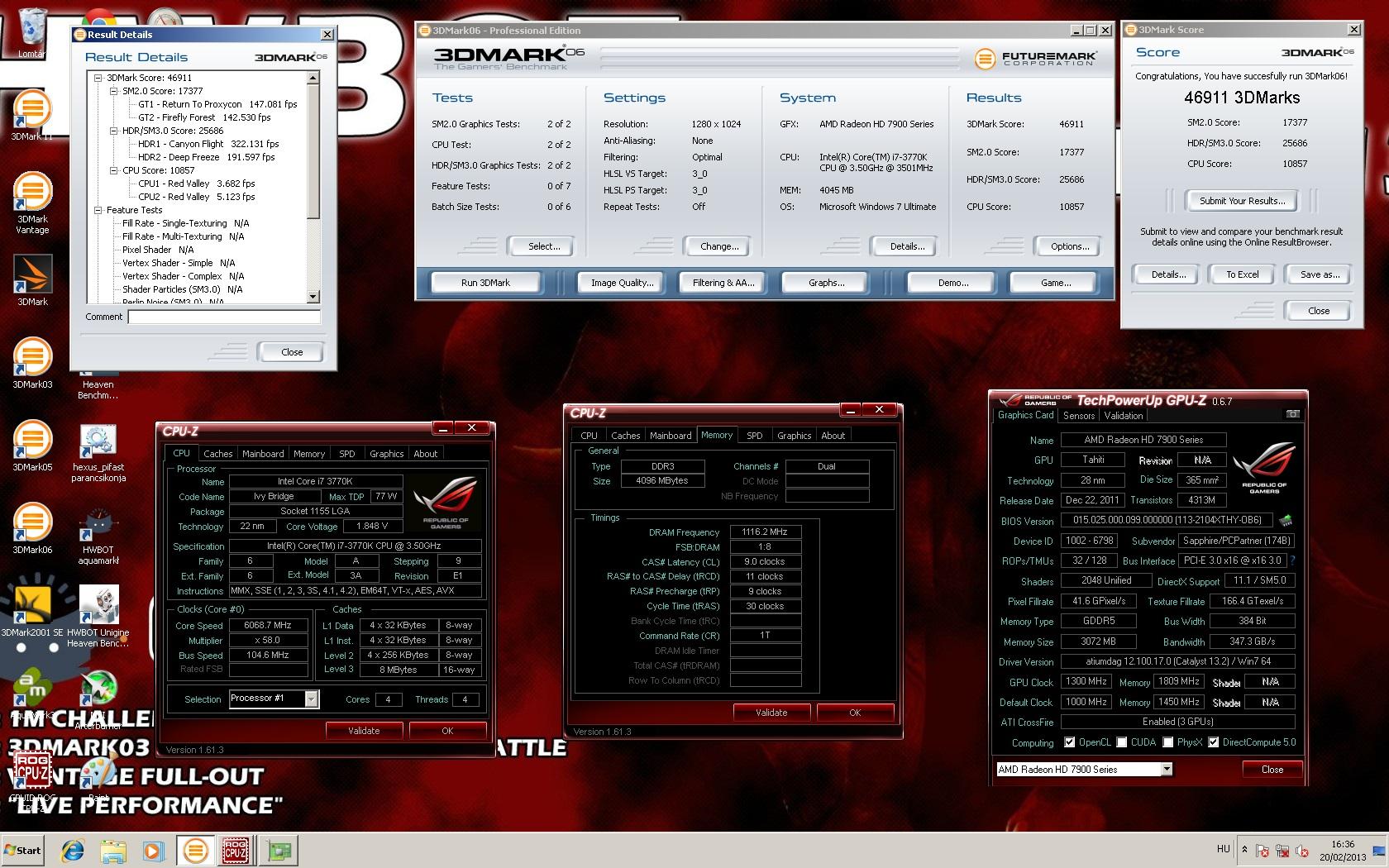Collapse the CPU Score tree node
Viewport: 1389px width, 868px height.
coord(114,170)
